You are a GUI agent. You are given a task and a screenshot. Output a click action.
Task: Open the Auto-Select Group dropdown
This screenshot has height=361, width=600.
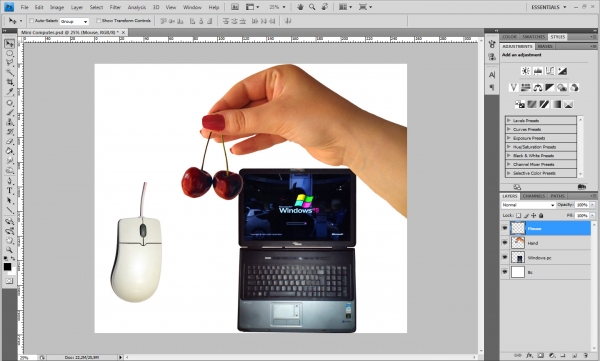coord(74,21)
